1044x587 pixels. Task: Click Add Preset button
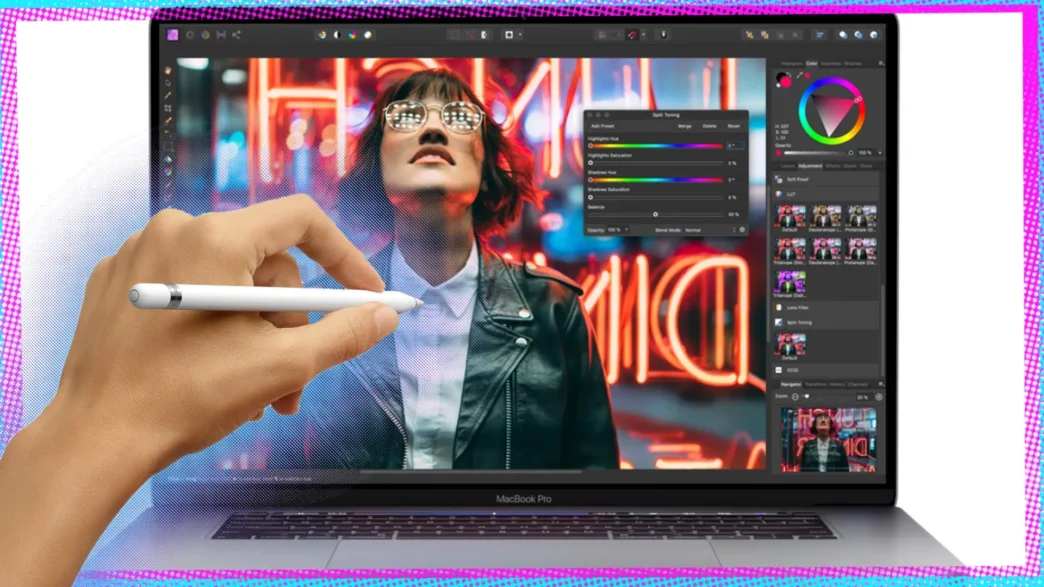coord(603,126)
